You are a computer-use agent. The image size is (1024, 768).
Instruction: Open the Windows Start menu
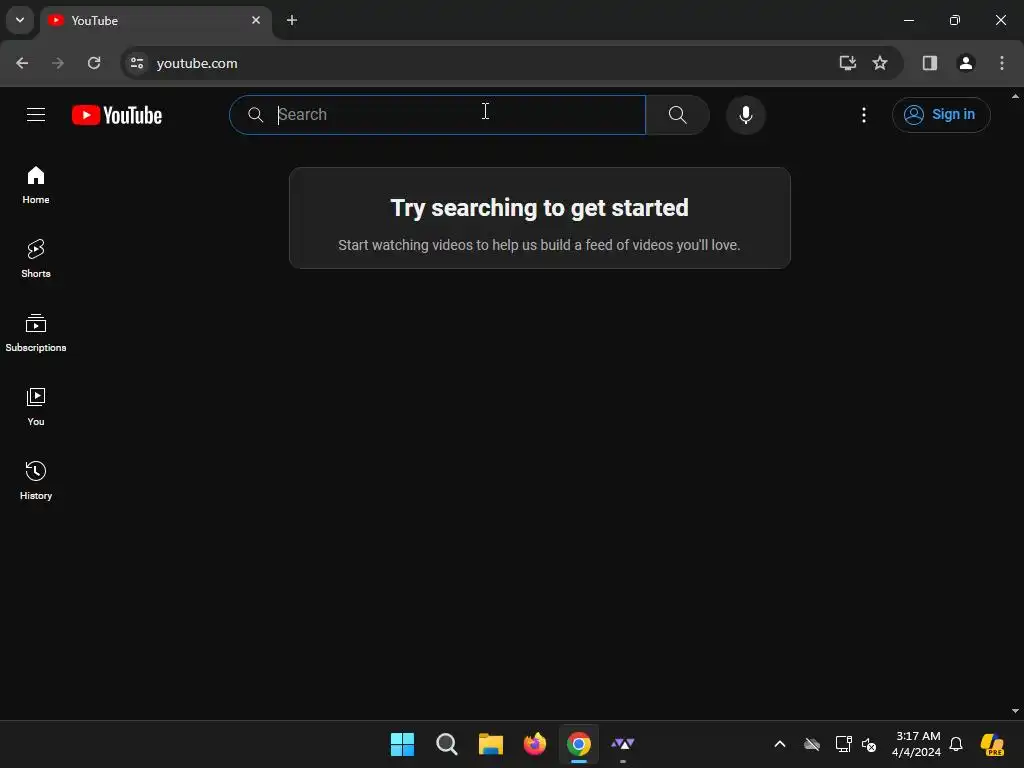(x=402, y=744)
